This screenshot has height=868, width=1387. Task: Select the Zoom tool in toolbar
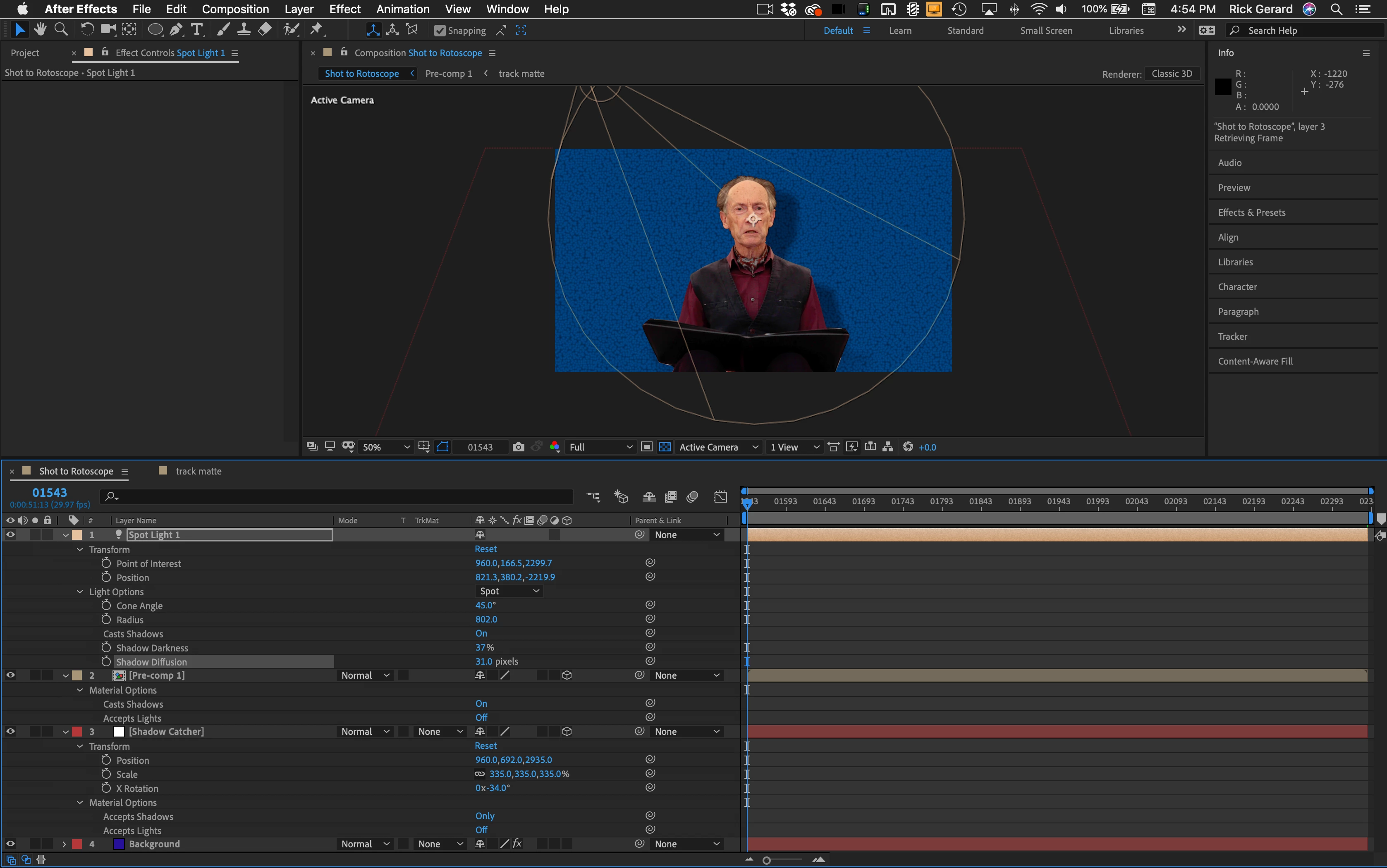(61, 30)
